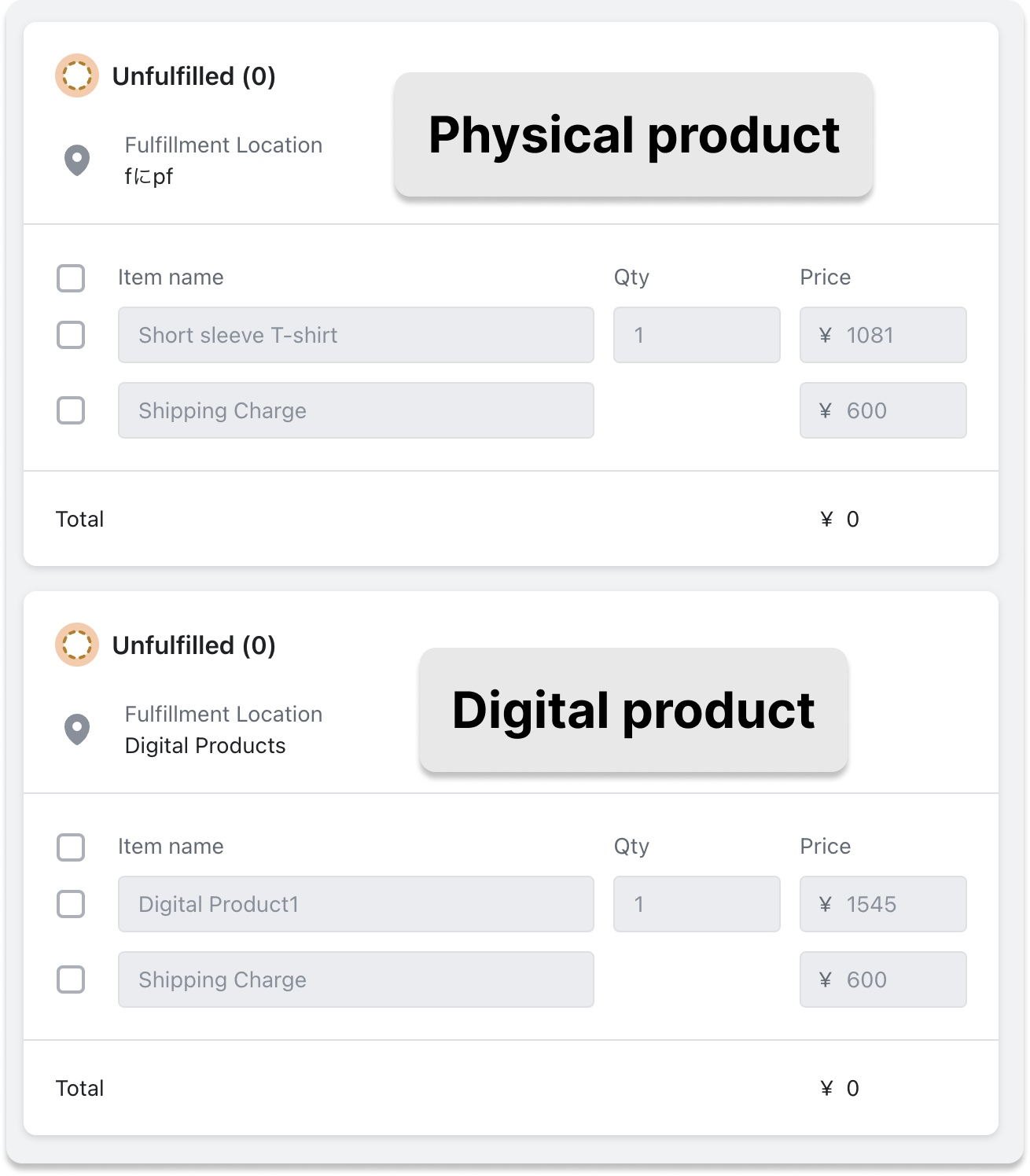Tick Shipping Charge checkbox under Short sleeve T-shirt
This screenshot has height=1176, width=1030.
[x=71, y=410]
